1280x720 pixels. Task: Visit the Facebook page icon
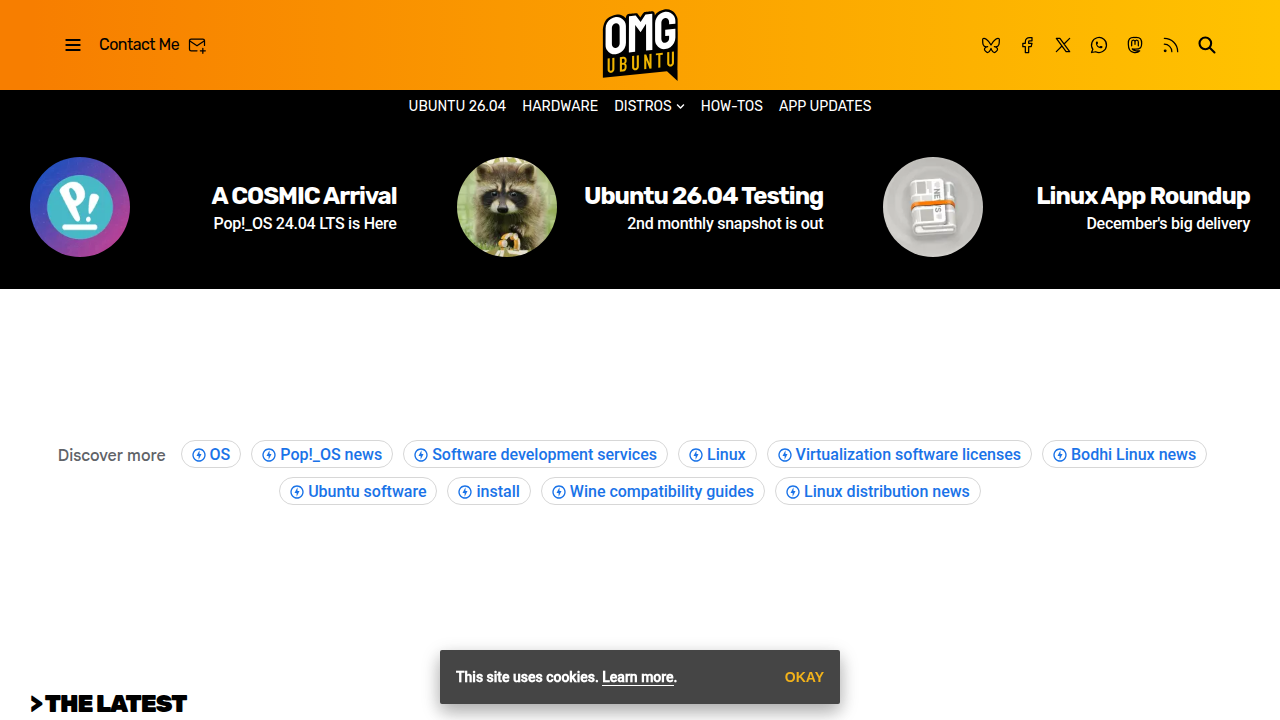click(x=1027, y=45)
